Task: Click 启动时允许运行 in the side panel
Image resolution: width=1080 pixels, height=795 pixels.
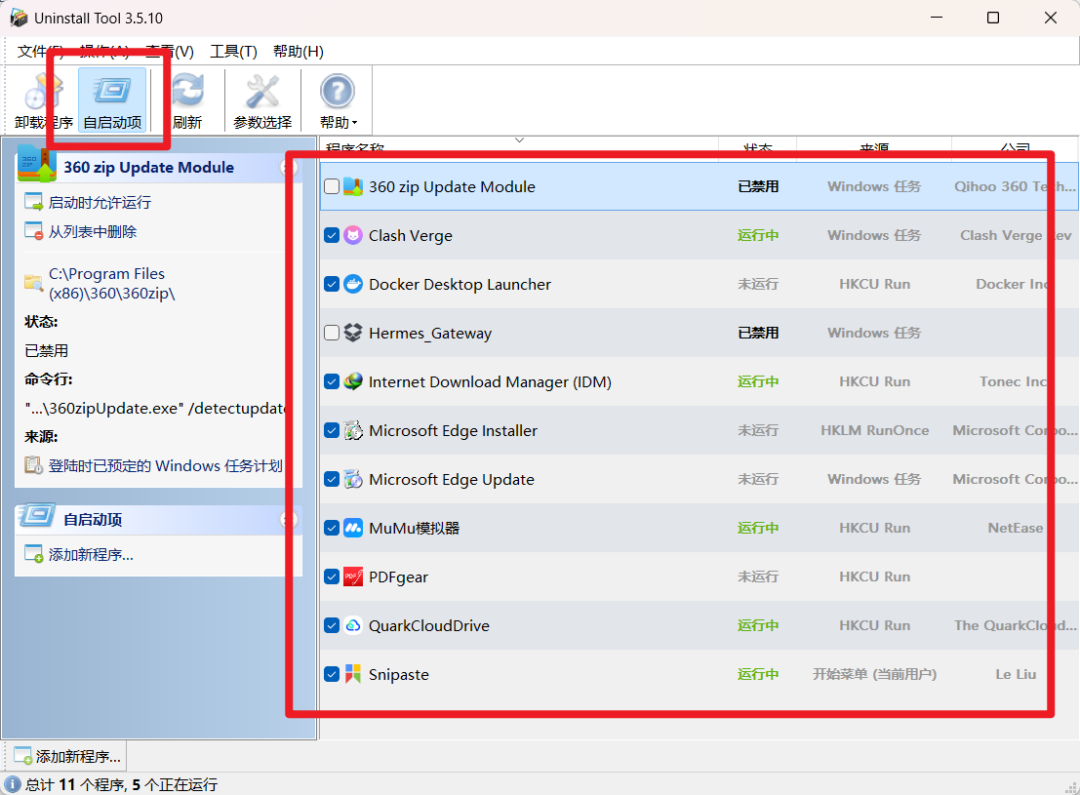Action: 100,203
